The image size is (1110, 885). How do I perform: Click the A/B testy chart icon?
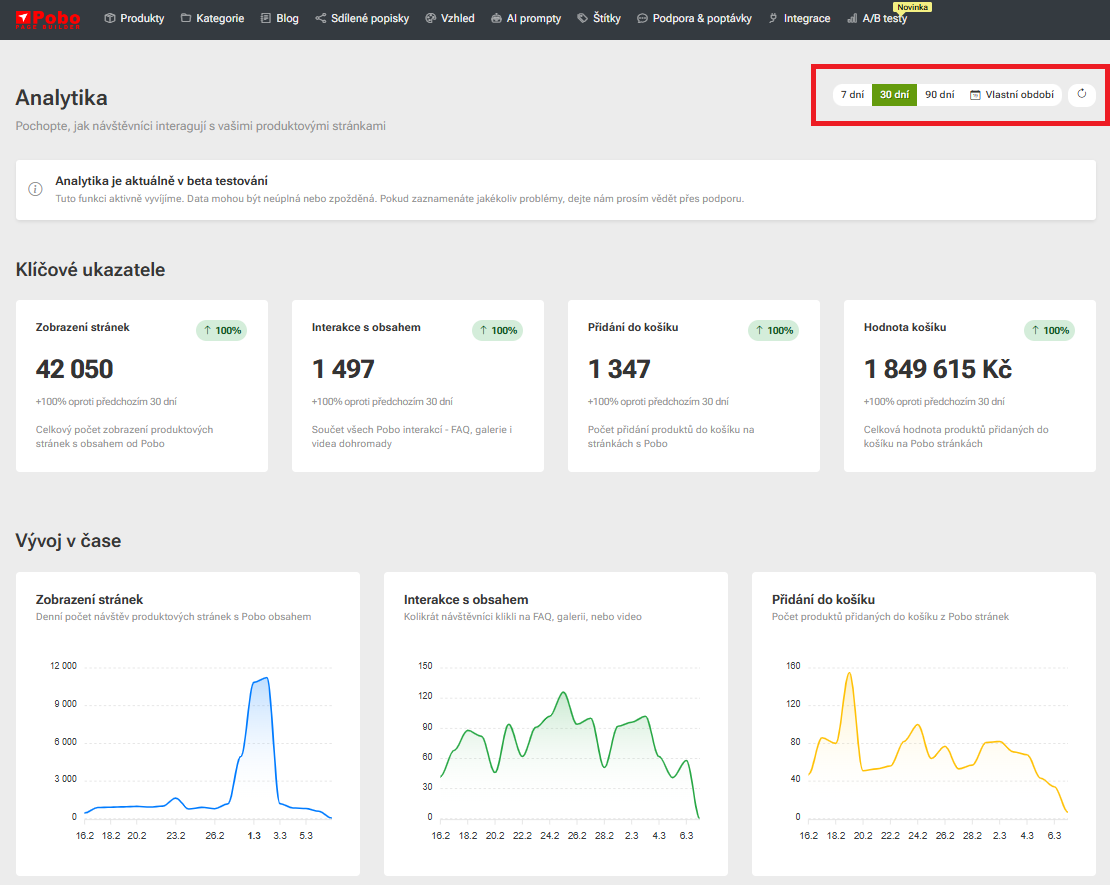coord(852,18)
